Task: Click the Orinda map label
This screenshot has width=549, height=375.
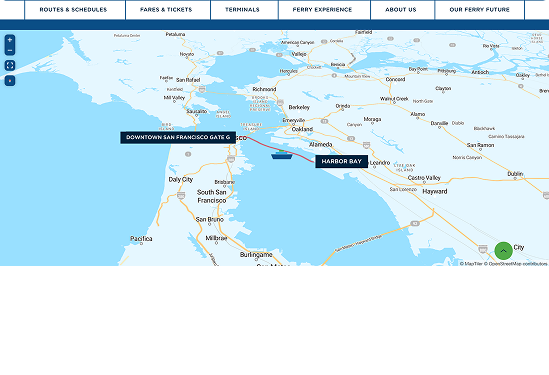Action: coord(342,106)
